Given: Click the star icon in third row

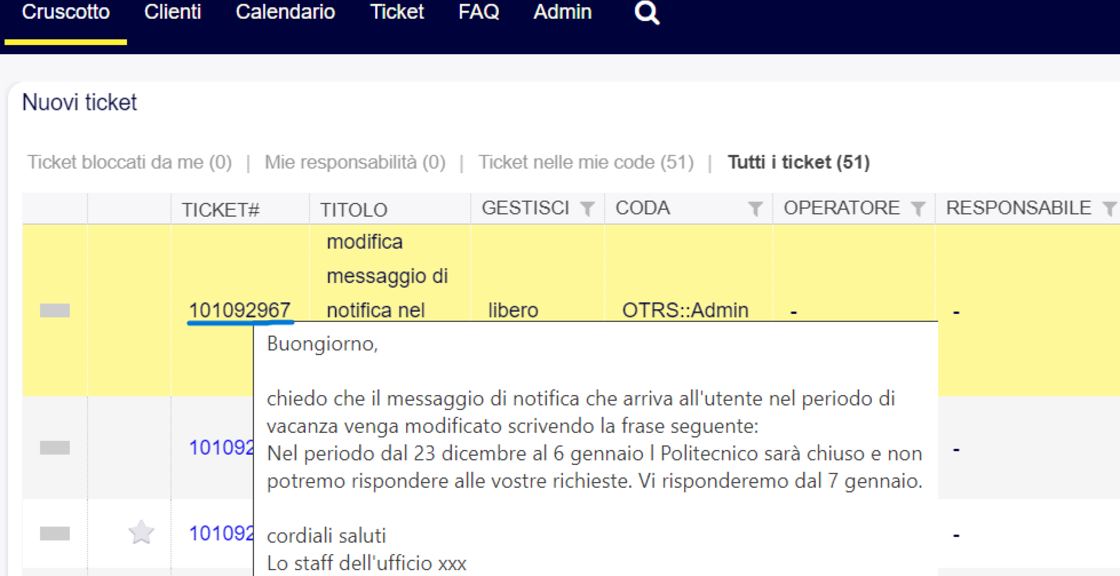Looking at the screenshot, I should tap(141, 533).
